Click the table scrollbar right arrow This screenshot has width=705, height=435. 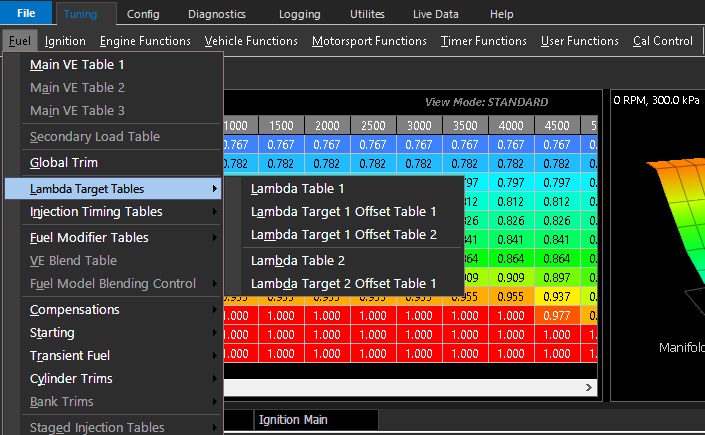point(589,387)
